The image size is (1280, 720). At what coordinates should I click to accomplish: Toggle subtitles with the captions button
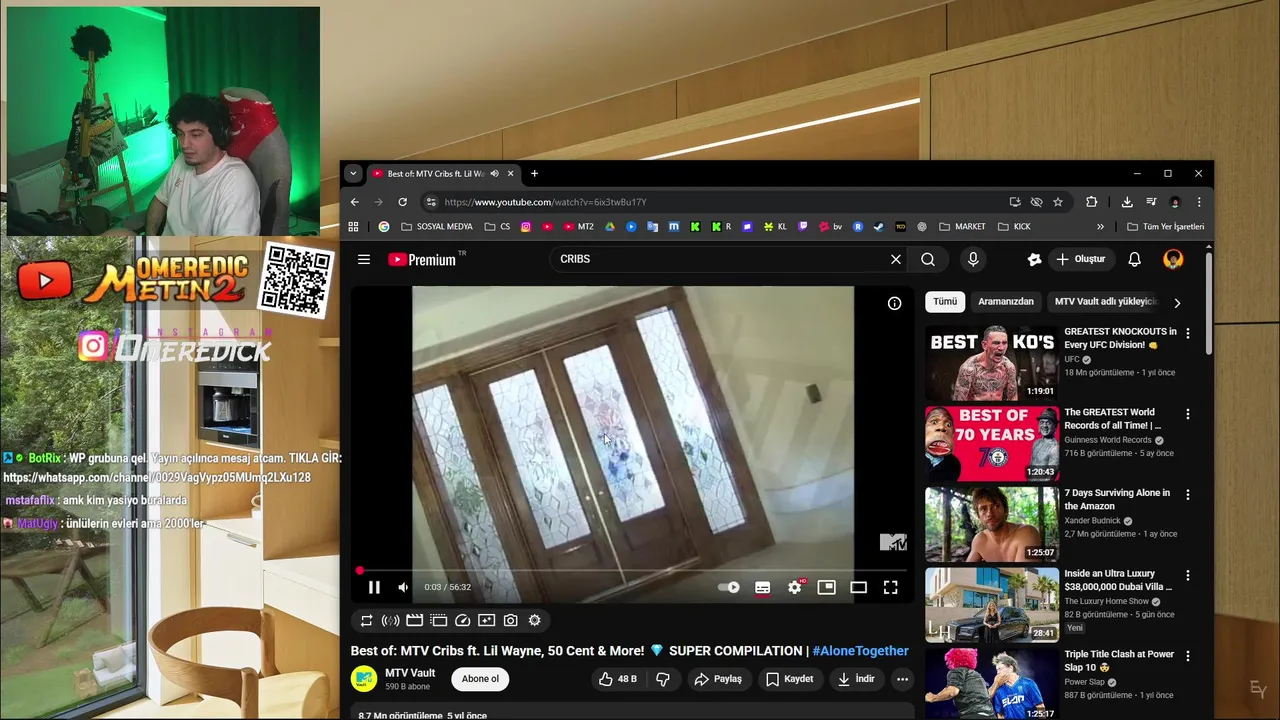click(762, 588)
